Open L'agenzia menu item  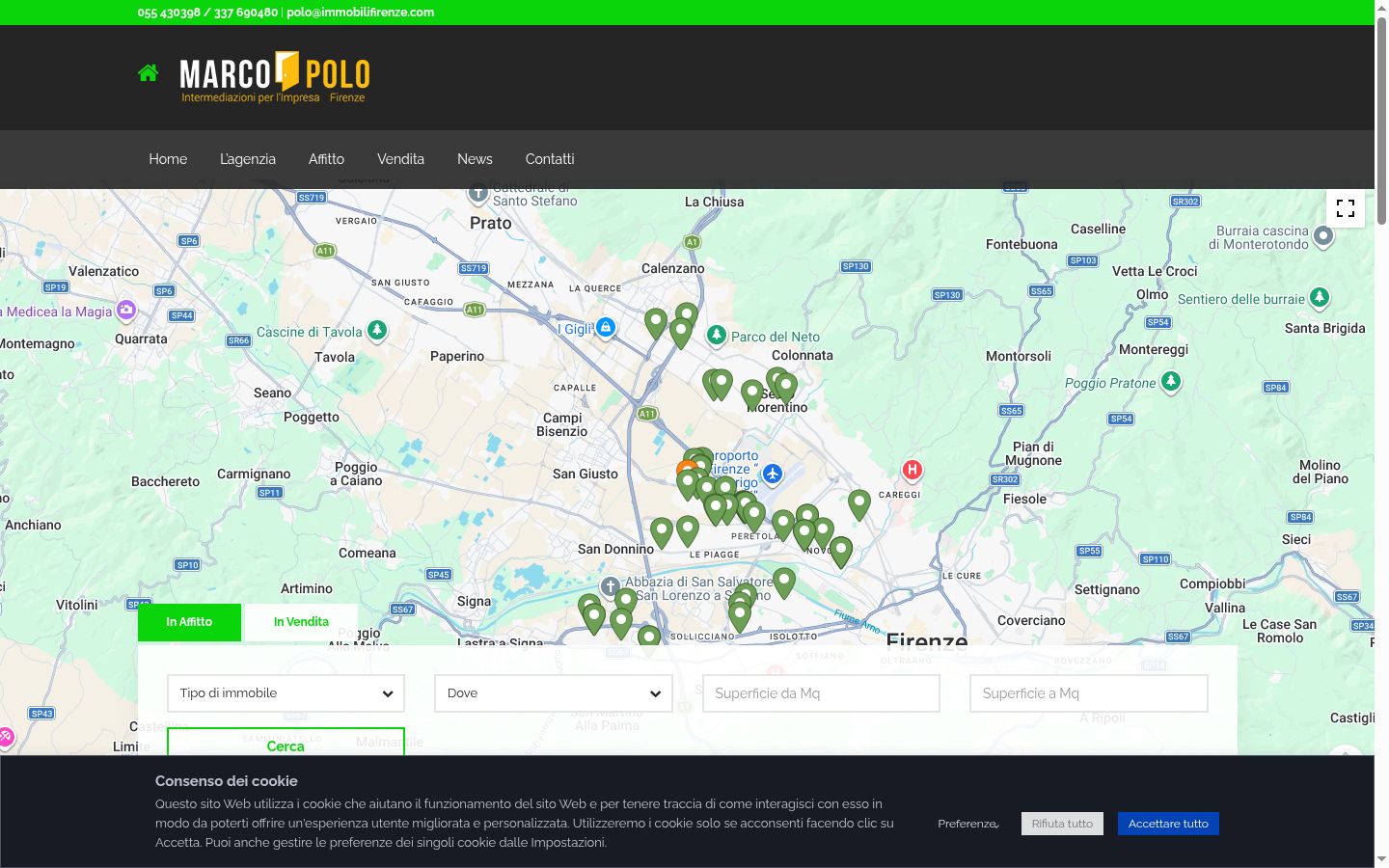pyautogui.click(x=248, y=159)
